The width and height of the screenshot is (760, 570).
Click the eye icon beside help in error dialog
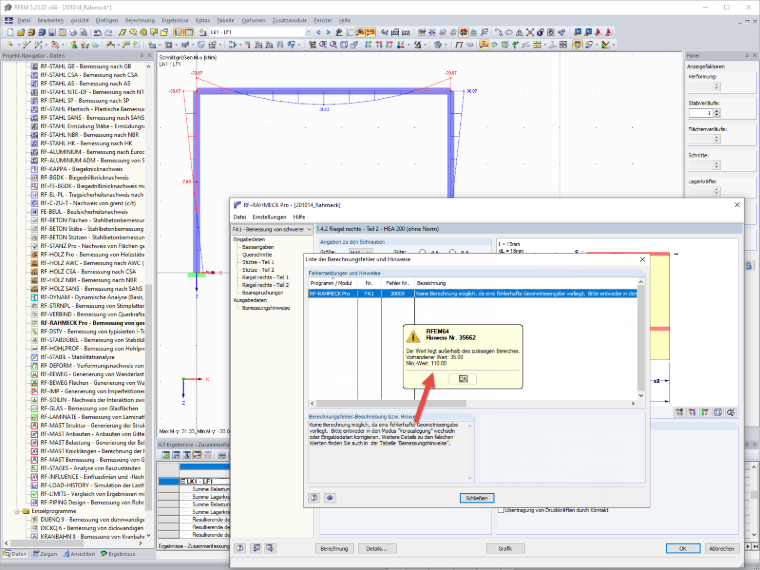(330, 498)
